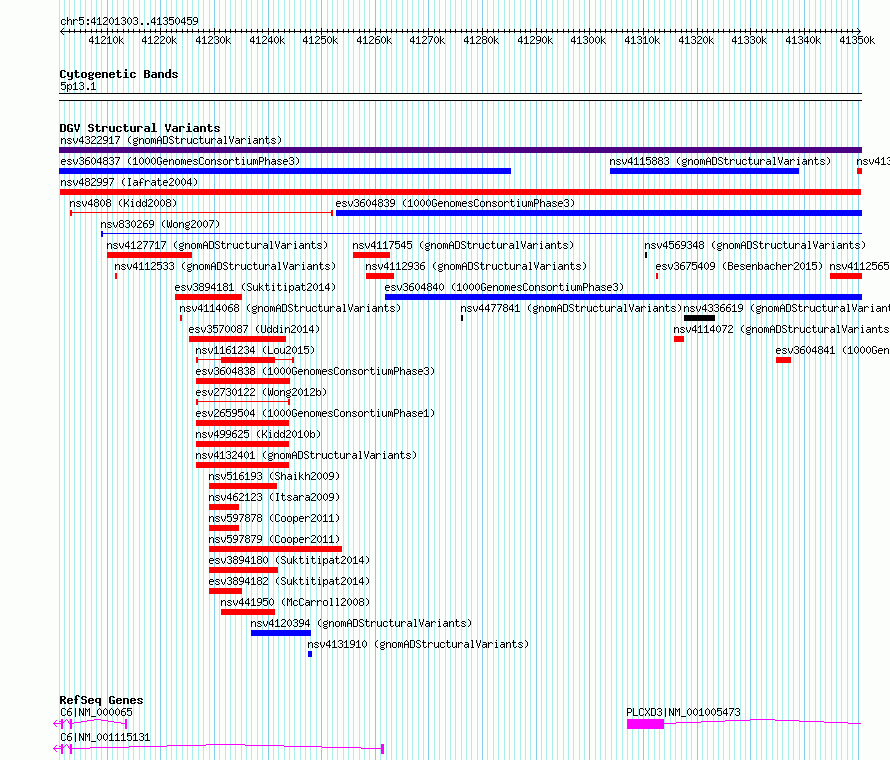Open the nsv4131910 variant label
Screen dimensions: 890x760
pyautogui.click(x=418, y=644)
